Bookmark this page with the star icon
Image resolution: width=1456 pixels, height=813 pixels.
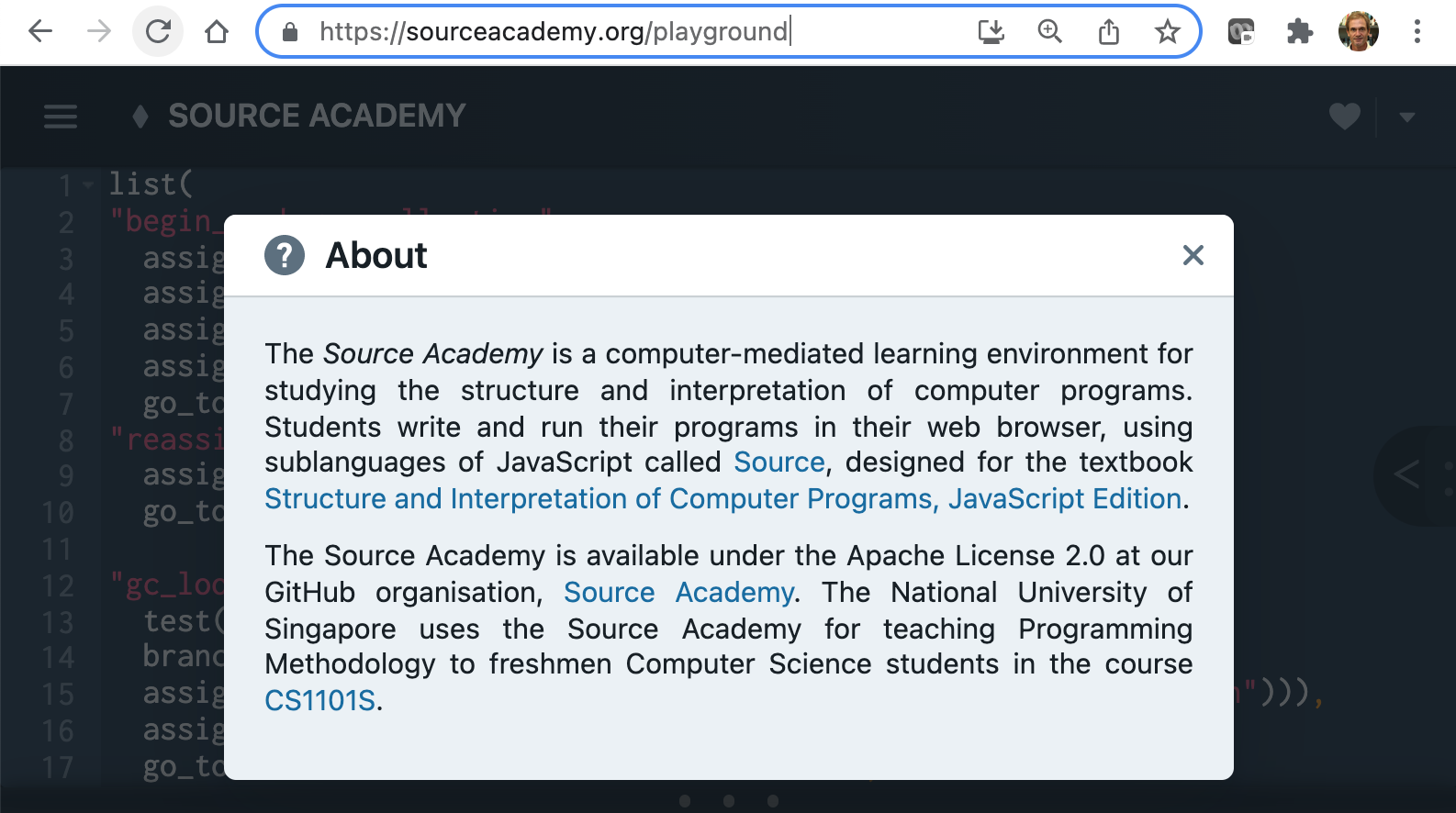tap(1167, 32)
